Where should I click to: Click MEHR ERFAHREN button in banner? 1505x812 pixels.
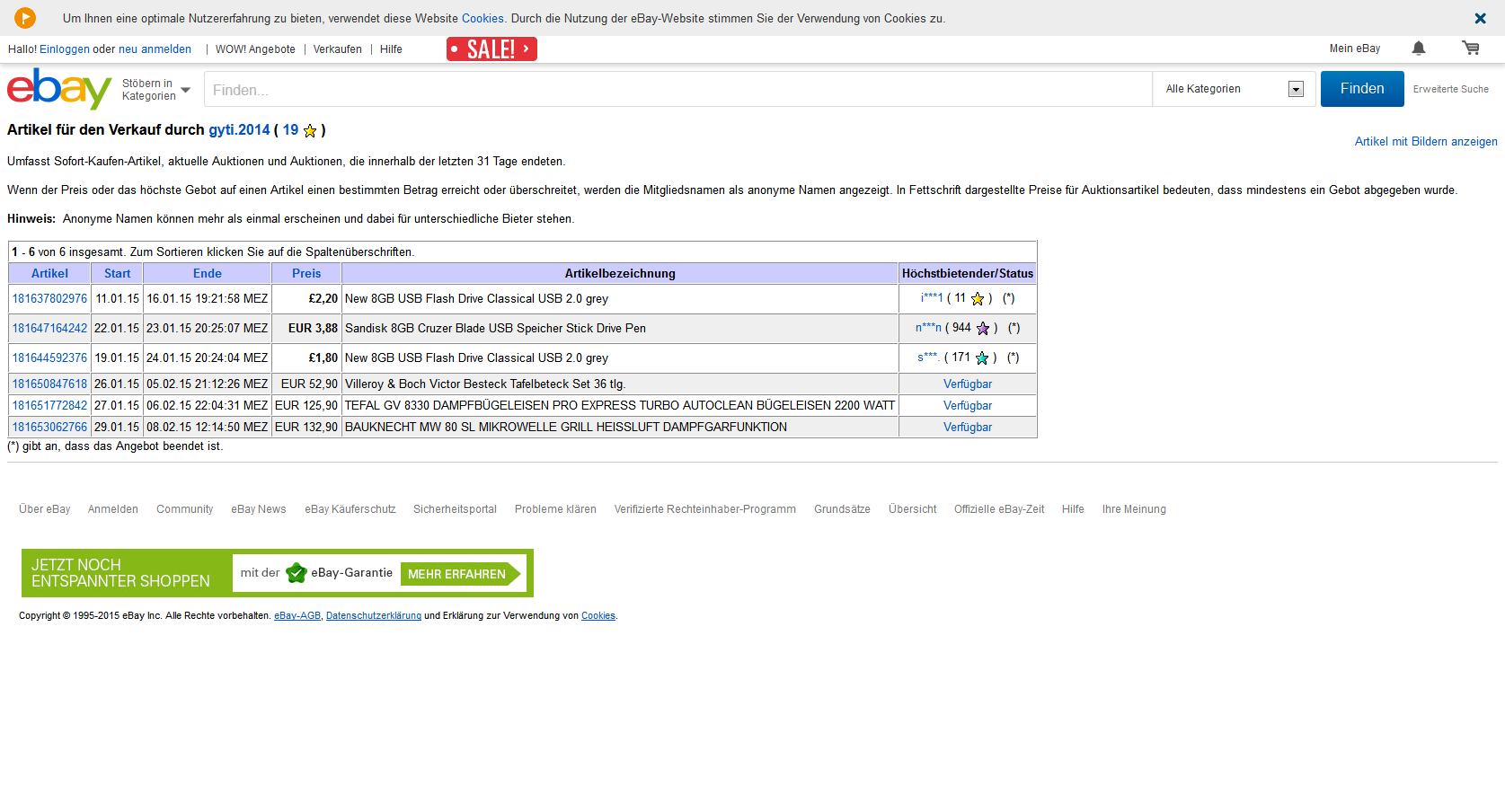pyautogui.click(x=460, y=574)
